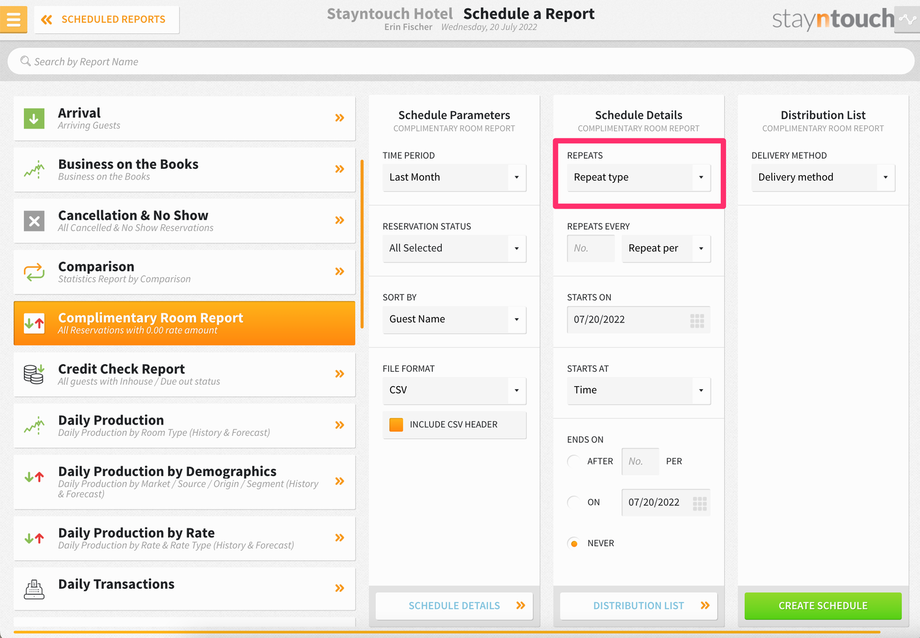Select the Ends On After radio button
Image resolution: width=920 pixels, height=638 pixels.
pyautogui.click(x=574, y=461)
